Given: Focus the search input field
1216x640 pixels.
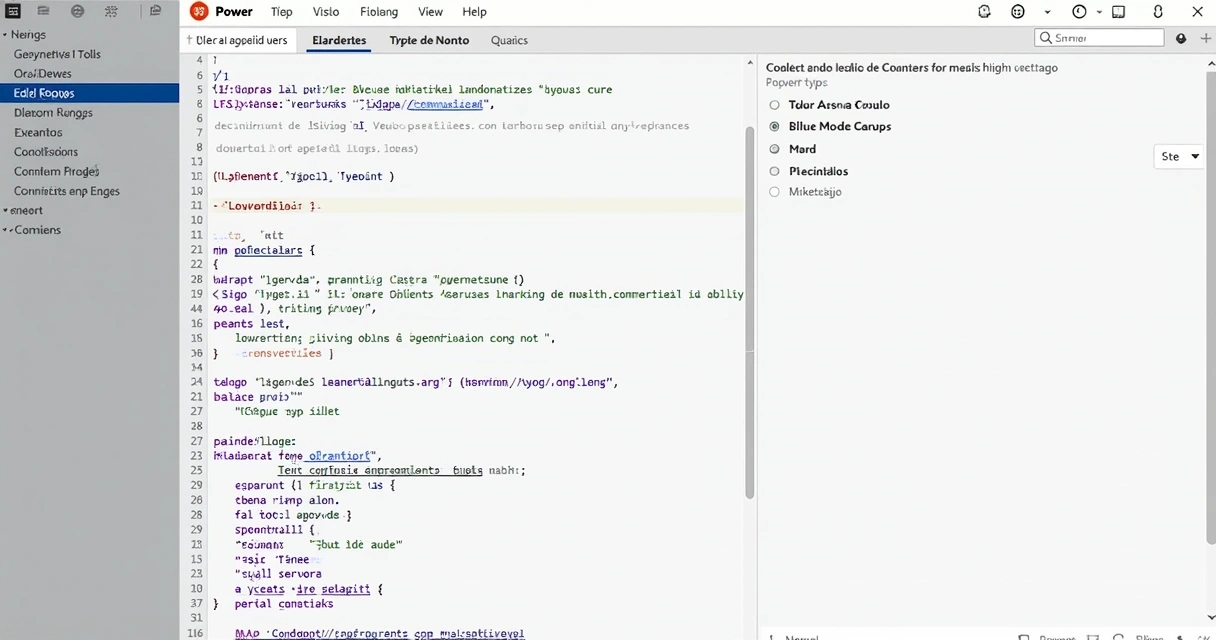Looking at the screenshot, I should pyautogui.click(x=1100, y=38).
